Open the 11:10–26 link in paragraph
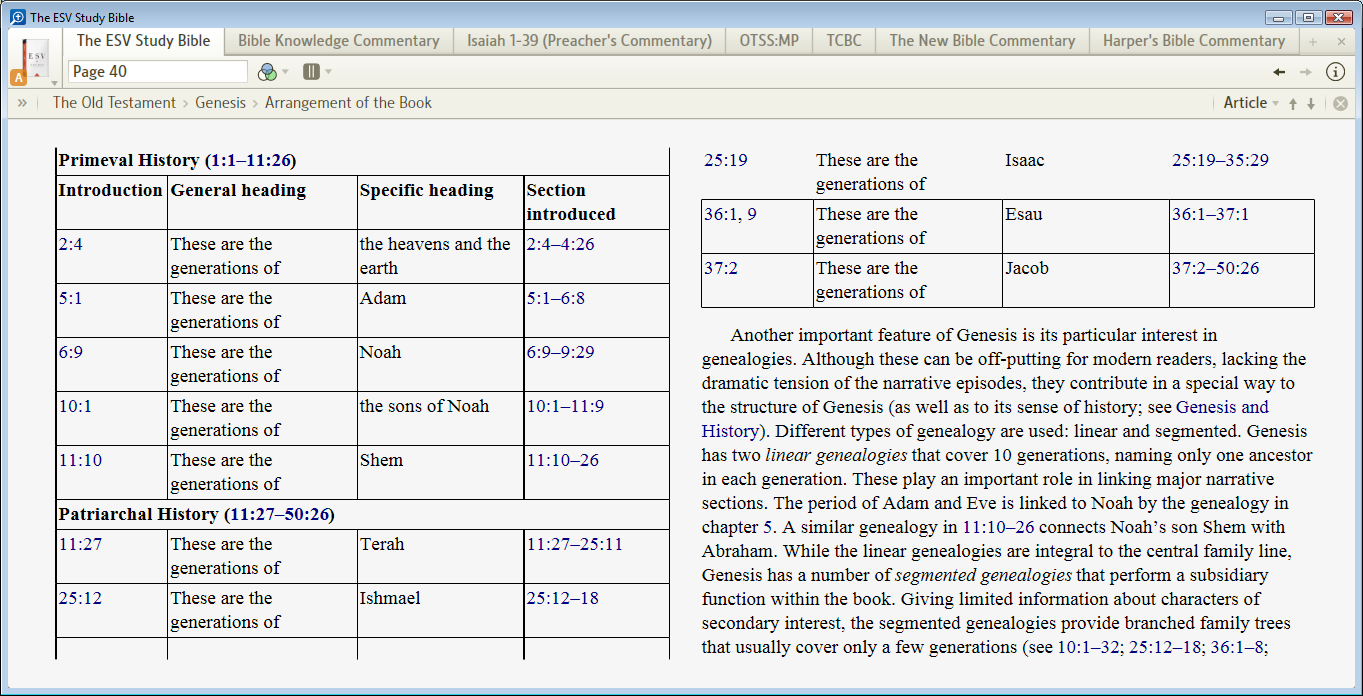The image size is (1363, 696). click(x=998, y=527)
